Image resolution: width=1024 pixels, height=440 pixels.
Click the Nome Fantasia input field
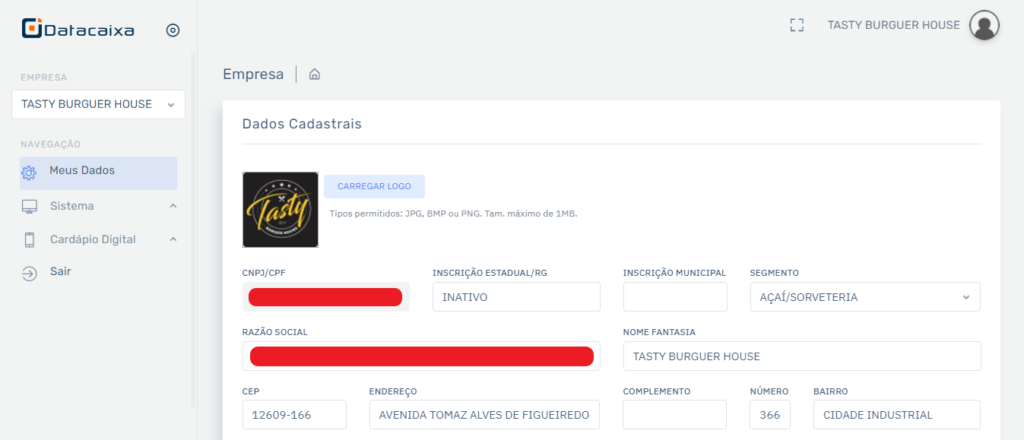(801, 356)
